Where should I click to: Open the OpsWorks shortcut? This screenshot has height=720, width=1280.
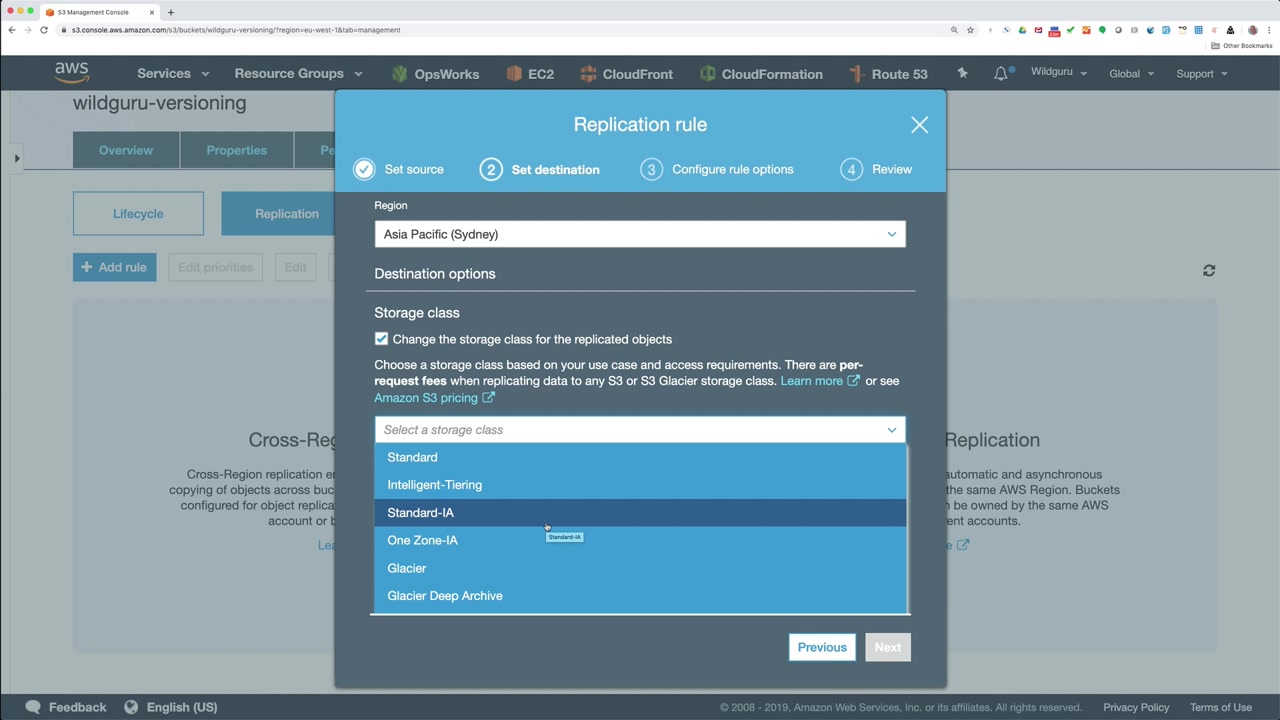(x=436, y=74)
